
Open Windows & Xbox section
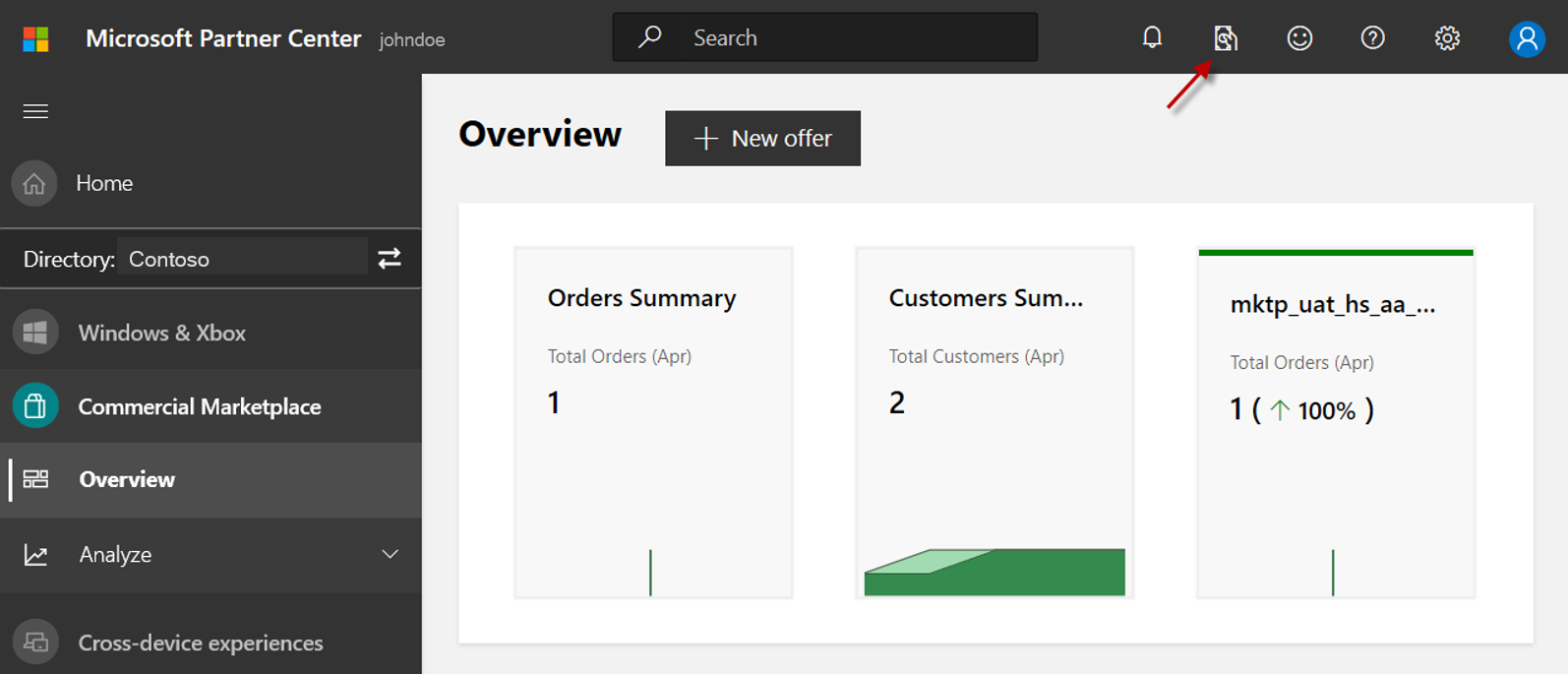pyautogui.click(x=211, y=333)
